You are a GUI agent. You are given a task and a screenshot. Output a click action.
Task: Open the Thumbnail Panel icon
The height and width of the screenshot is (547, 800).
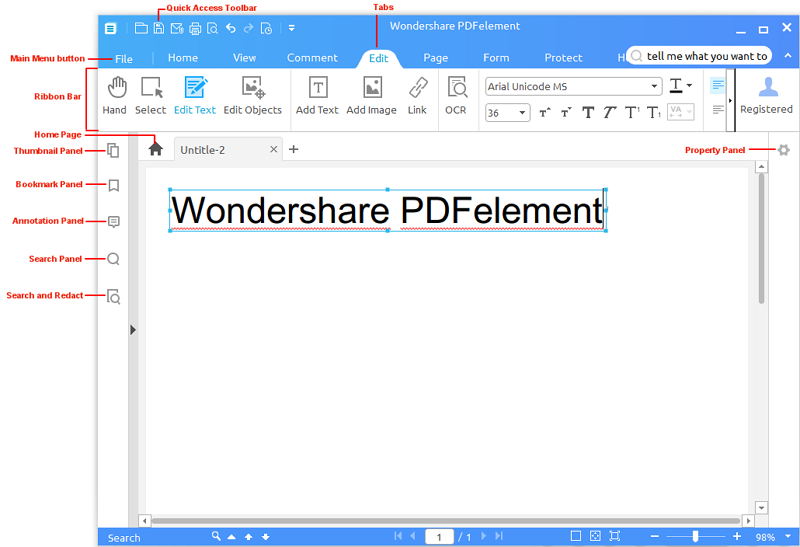tap(113, 151)
